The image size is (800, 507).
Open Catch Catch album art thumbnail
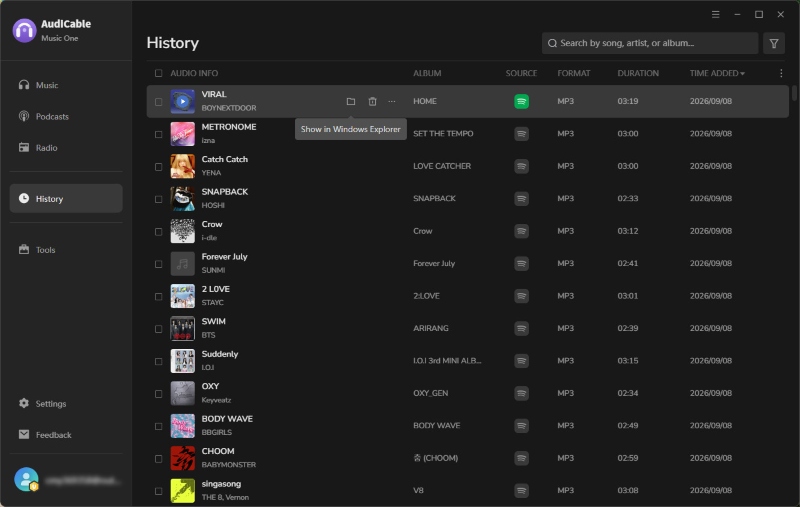[182, 166]
